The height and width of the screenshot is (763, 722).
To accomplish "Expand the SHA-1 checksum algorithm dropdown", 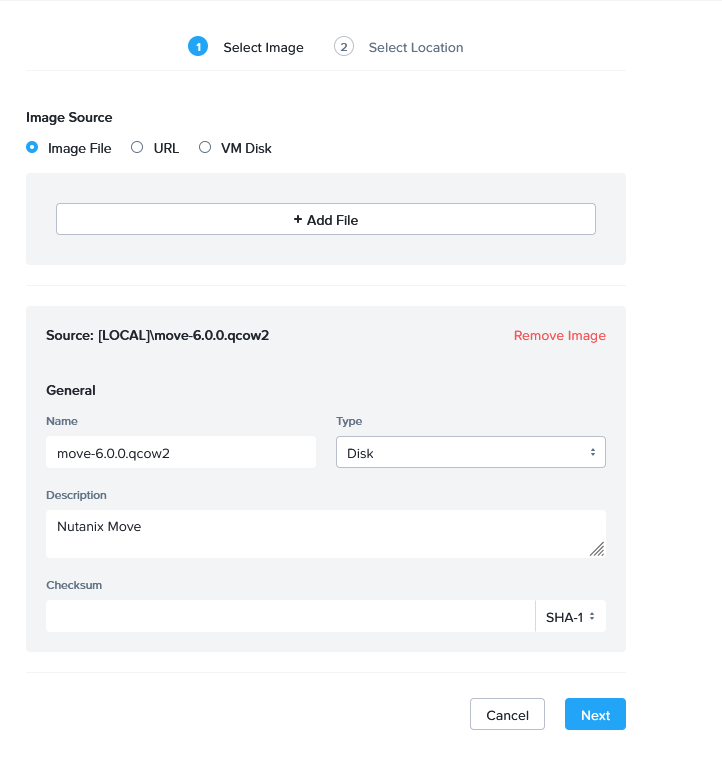I will [571, 617].
